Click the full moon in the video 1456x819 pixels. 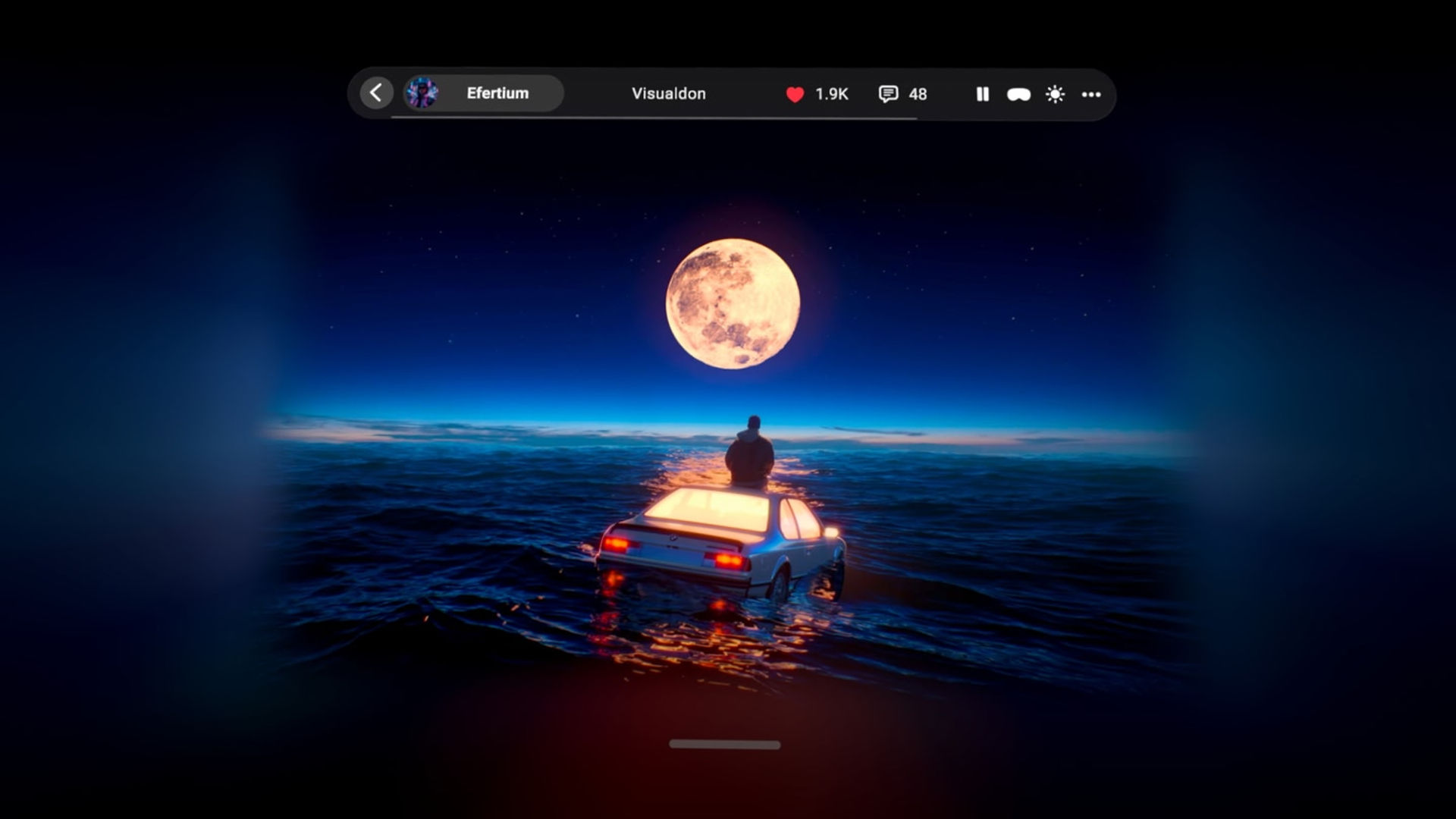(733, 304)
